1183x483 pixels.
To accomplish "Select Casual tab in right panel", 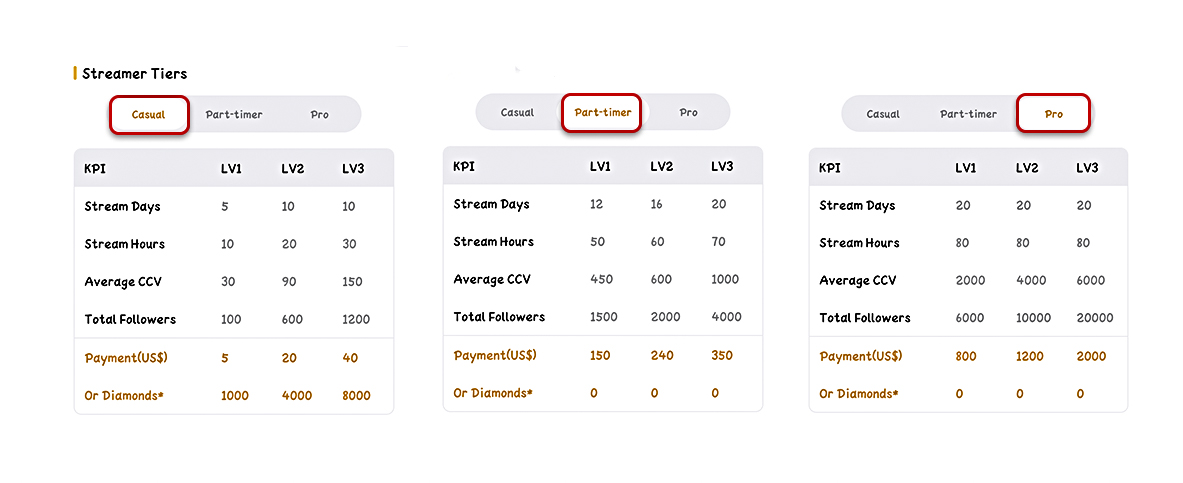I will point(883,114).
